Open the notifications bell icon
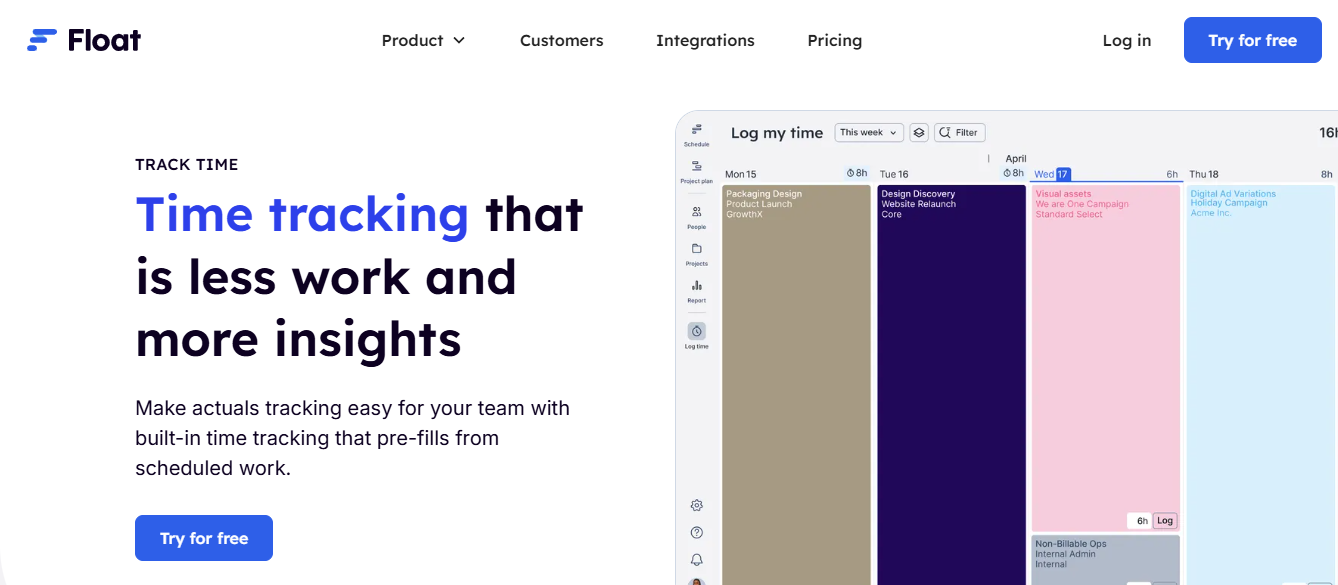The image size is (1338, 585). pyautogui.click(x=697, y=560)
